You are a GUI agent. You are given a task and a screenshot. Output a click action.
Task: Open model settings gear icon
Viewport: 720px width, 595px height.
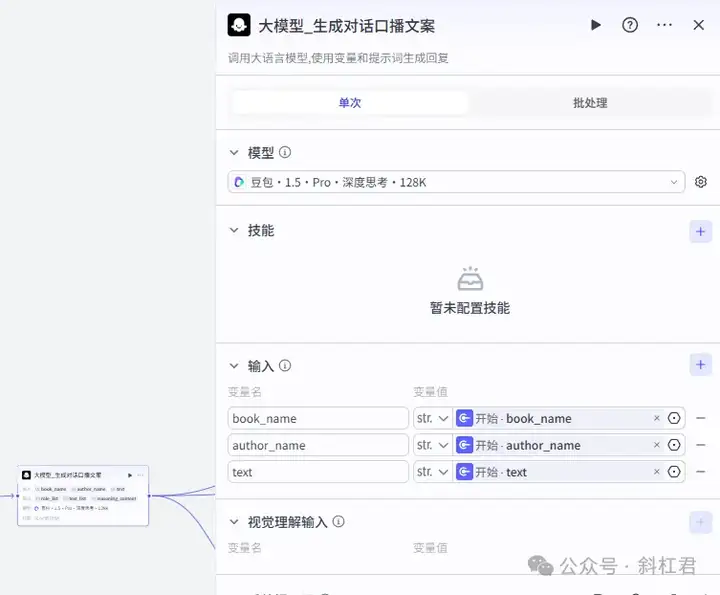tap(701, 182)
